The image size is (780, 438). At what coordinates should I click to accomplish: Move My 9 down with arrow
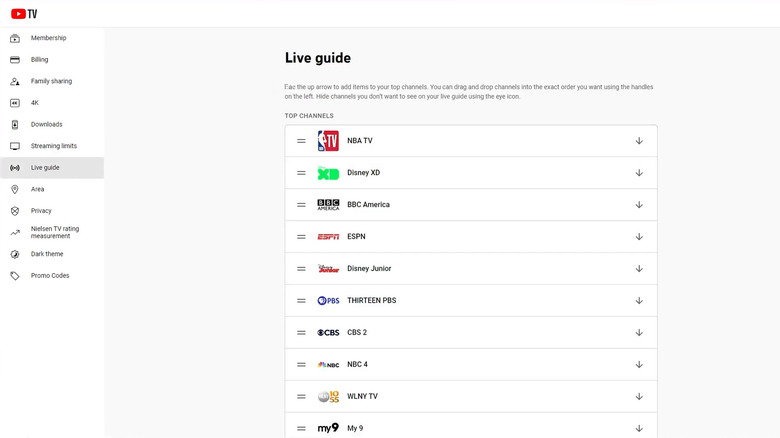coord(639,429)
